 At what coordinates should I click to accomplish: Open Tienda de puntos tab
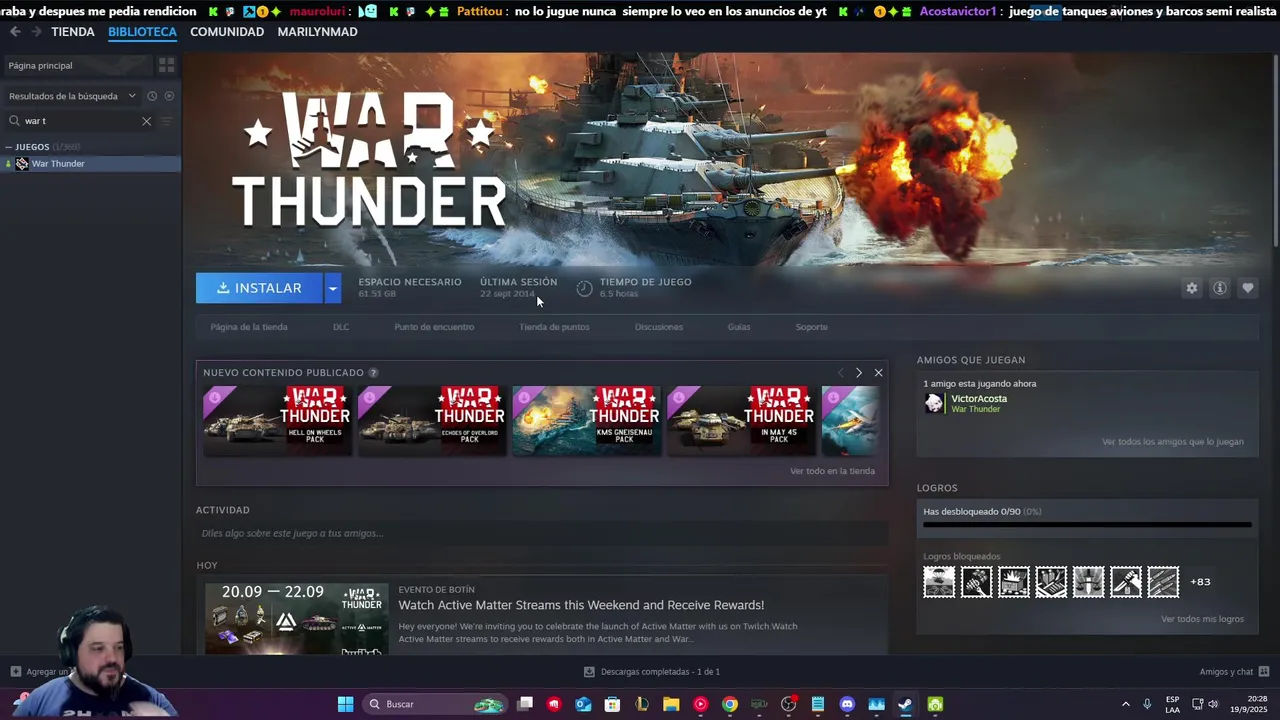554,327
